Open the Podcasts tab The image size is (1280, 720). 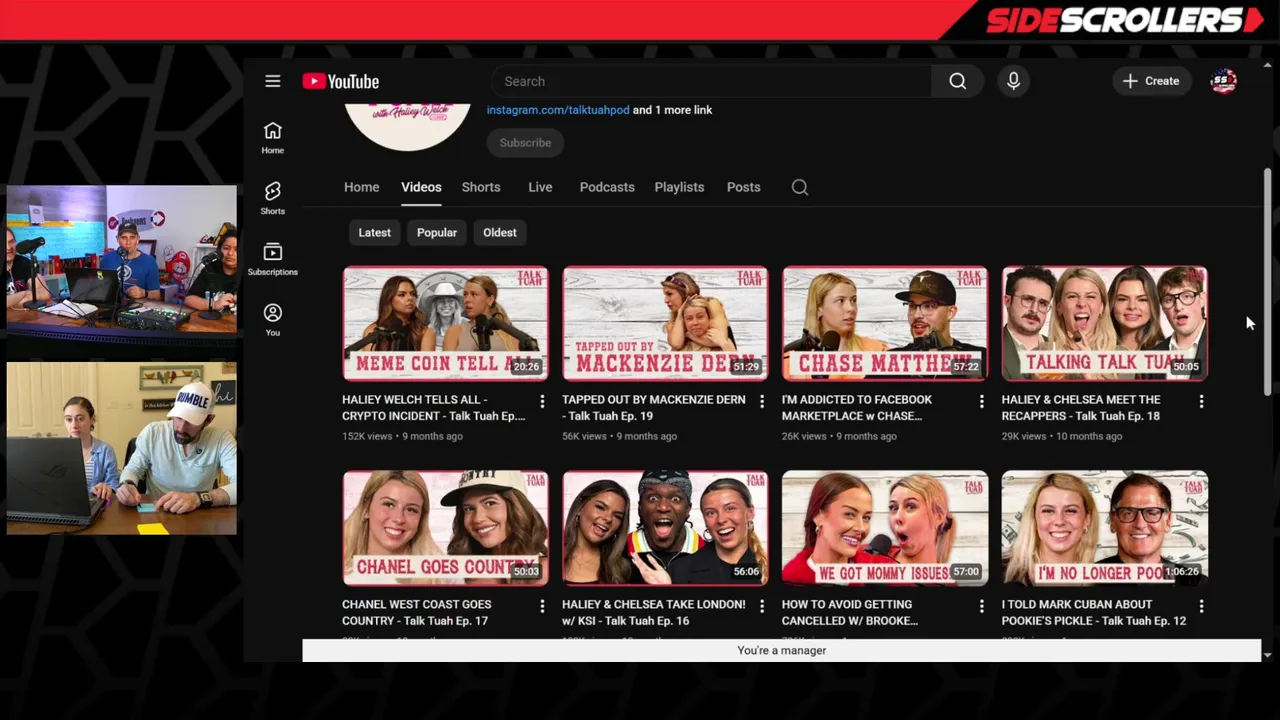click(x=607, y=187)
